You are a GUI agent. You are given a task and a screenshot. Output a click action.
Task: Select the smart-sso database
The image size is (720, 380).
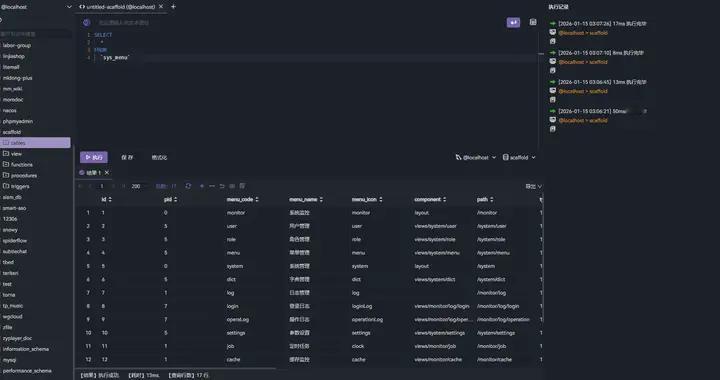pyautogui.click(x=14, y=208)
